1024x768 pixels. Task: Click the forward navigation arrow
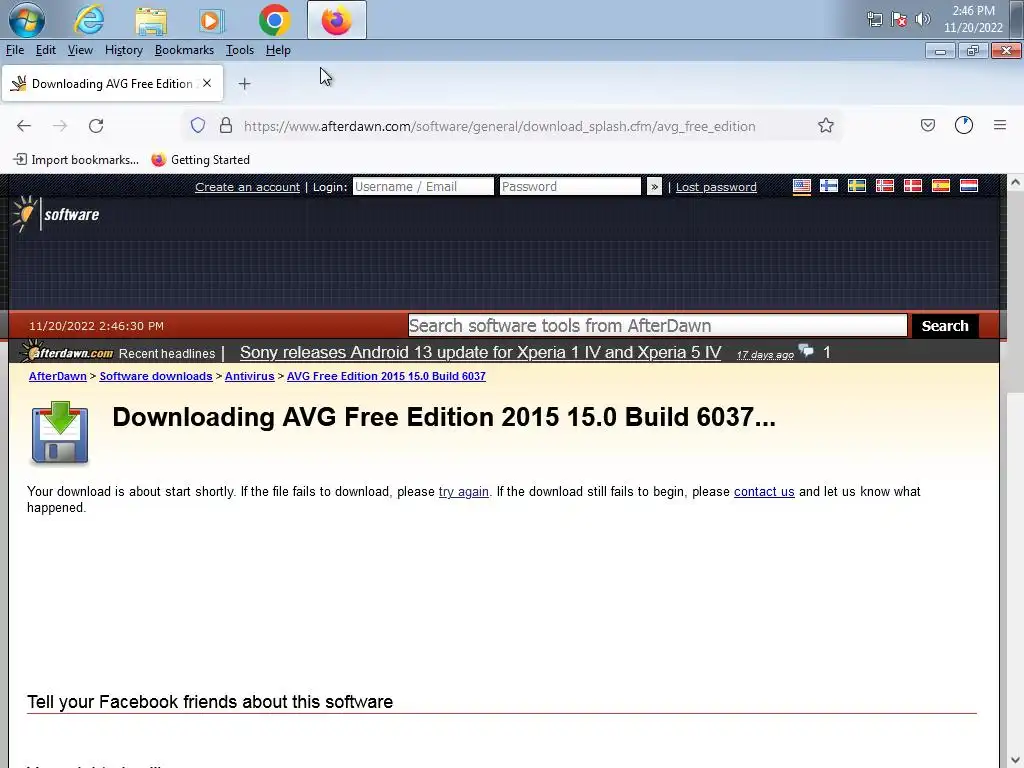[60, 125]
